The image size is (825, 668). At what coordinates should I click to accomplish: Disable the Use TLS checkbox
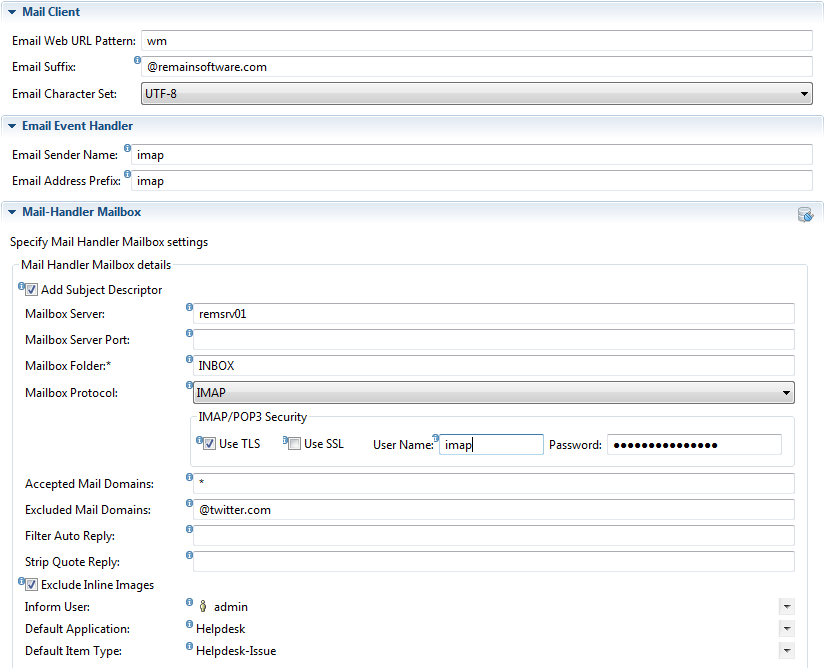[210, 444]
